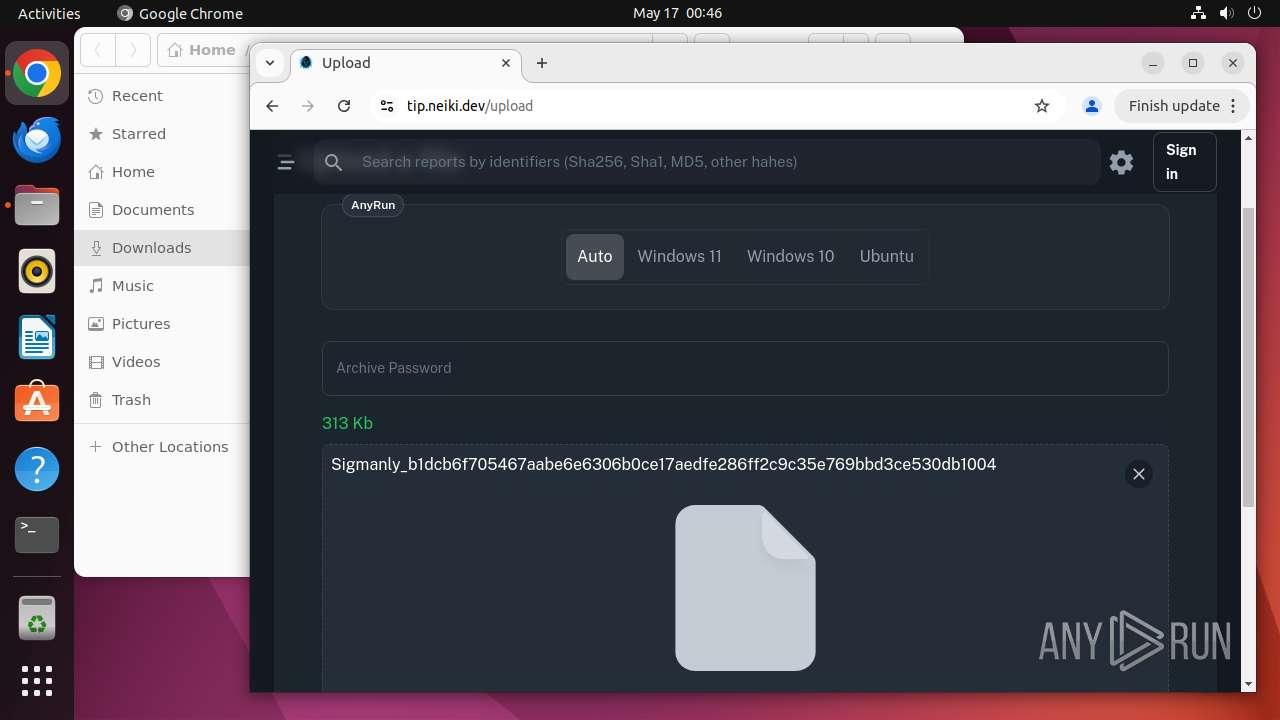Open the power icon in top bar

coord(1254,13)
